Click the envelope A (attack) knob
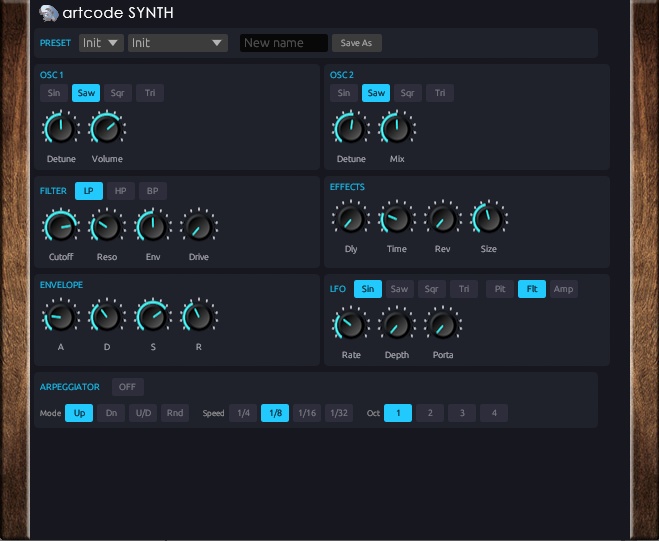Screen dimensions: 659x541 (x=61, y=317)
